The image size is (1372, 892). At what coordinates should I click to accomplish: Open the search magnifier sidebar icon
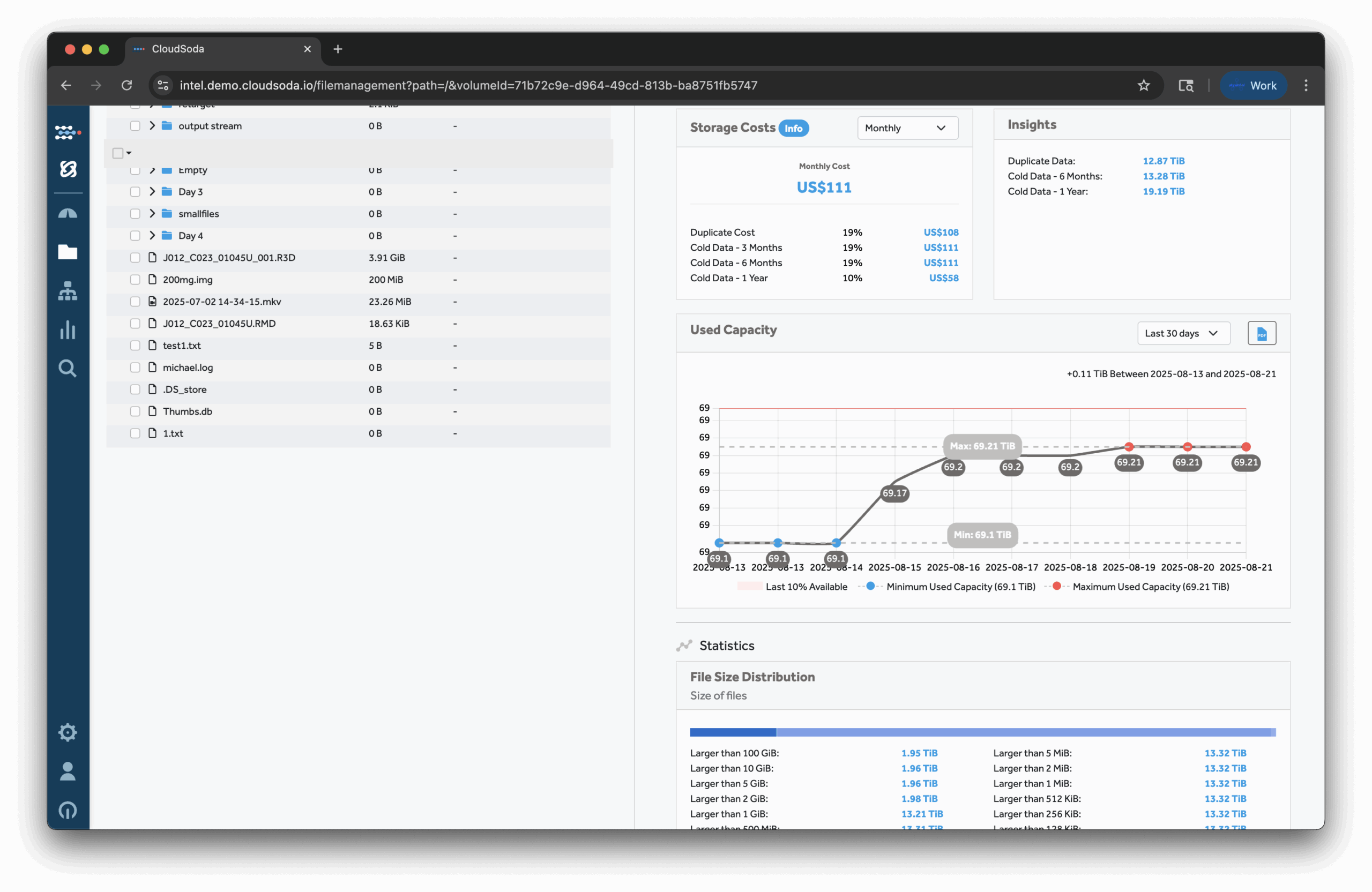click(68, 368)
